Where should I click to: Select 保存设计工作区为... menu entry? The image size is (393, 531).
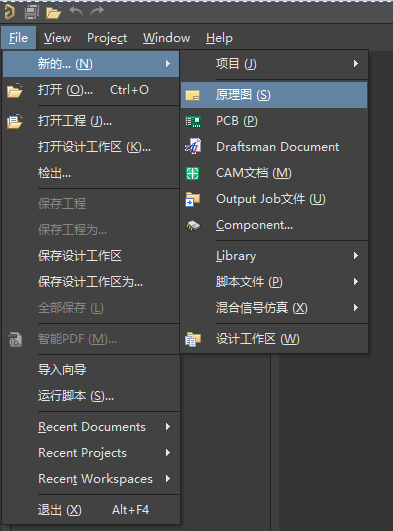(91, 282)
